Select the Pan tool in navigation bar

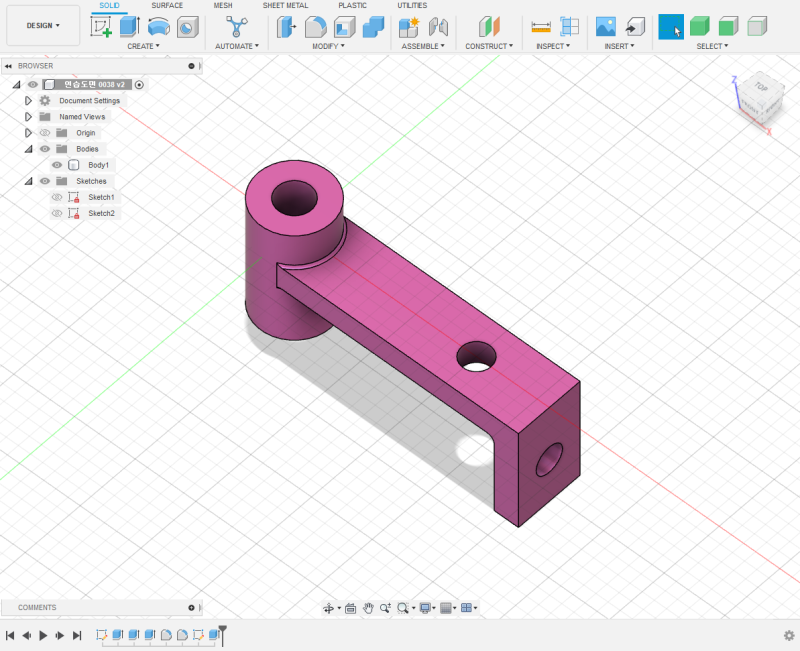click(x=368, y=607)
